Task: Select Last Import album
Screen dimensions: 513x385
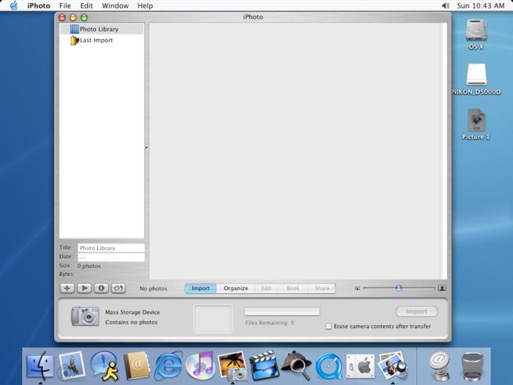Action: coord(102,40)
